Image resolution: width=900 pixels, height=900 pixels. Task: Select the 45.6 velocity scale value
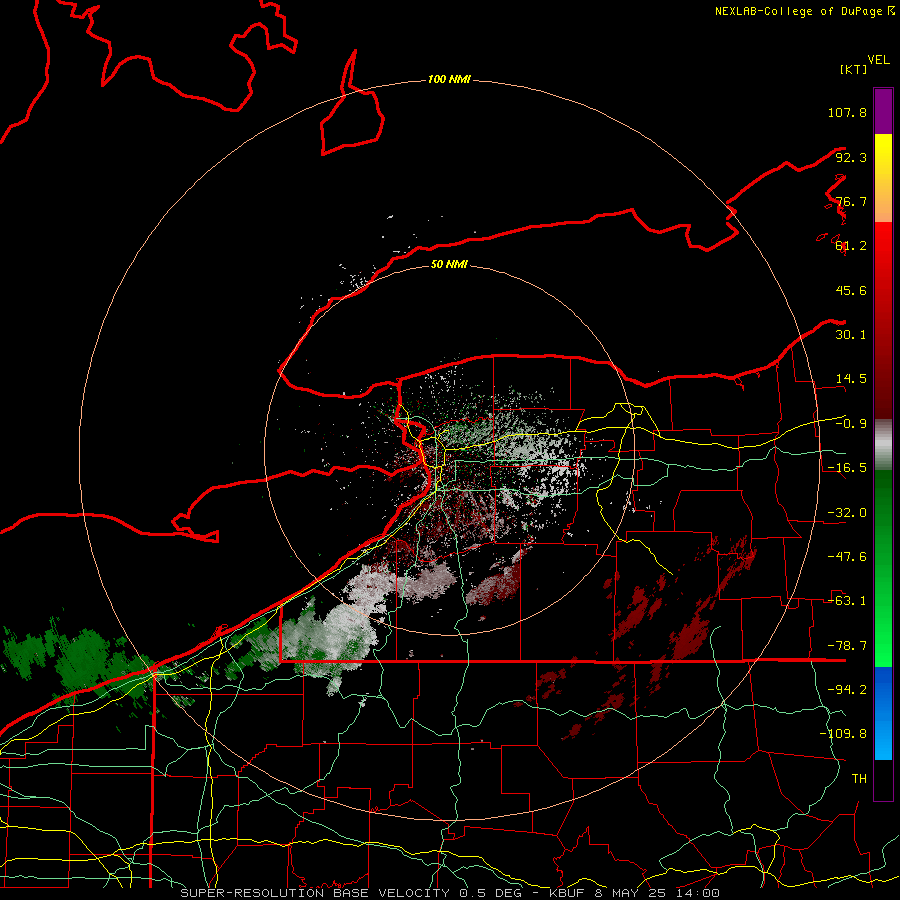click(x=851, y=290)
